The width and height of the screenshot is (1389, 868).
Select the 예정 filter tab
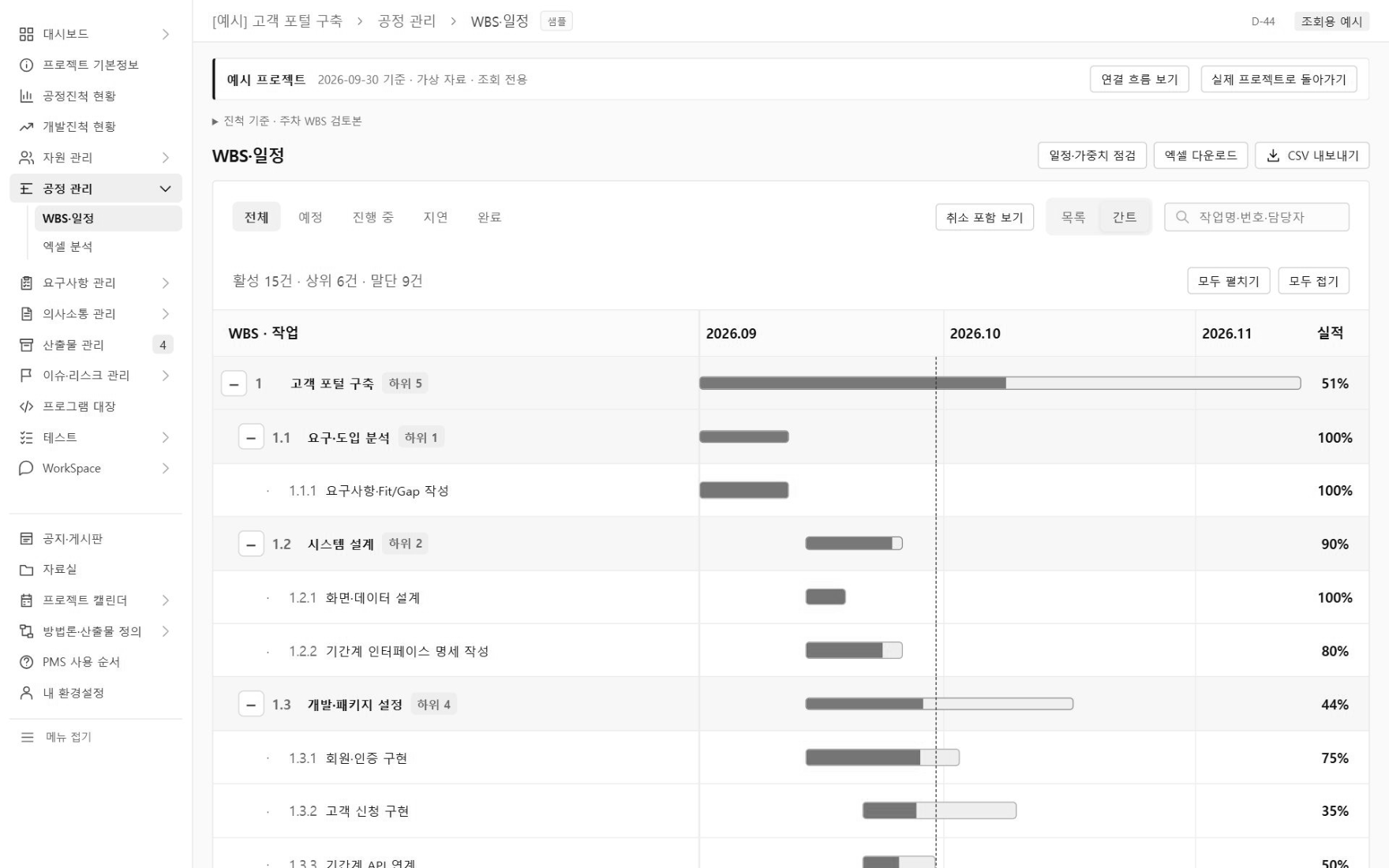(310, 217)
